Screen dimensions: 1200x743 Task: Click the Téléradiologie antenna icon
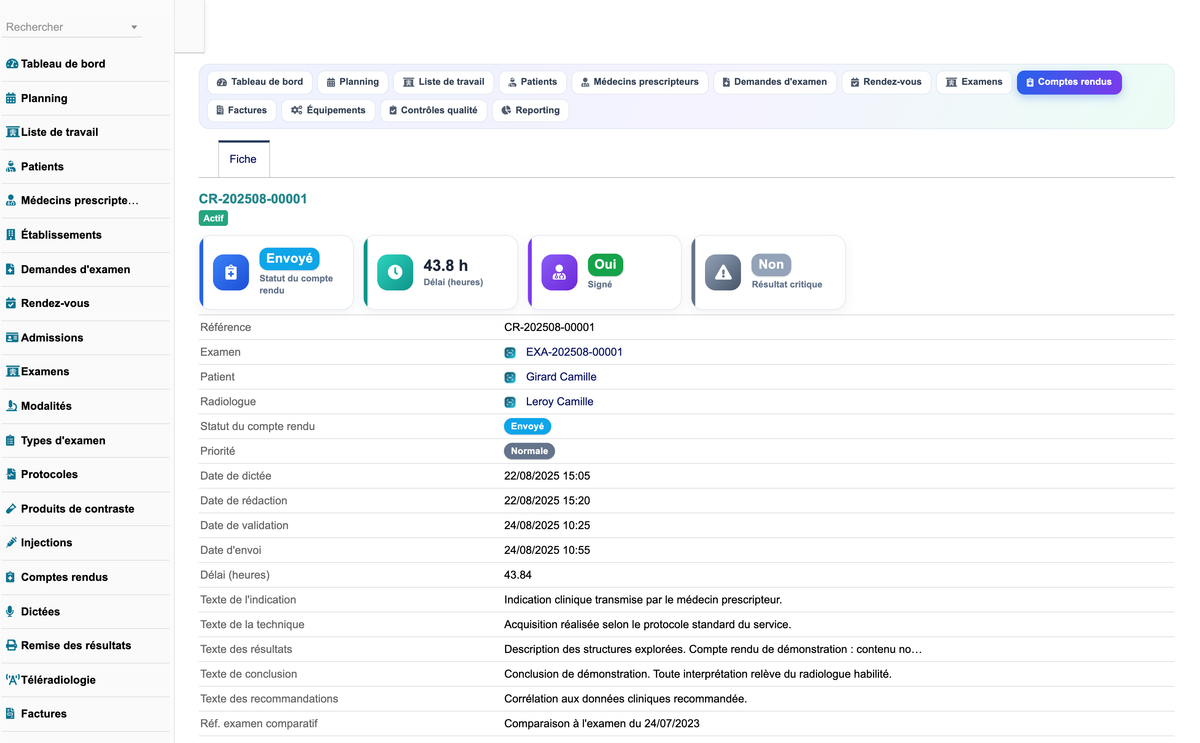pos(12,680)
